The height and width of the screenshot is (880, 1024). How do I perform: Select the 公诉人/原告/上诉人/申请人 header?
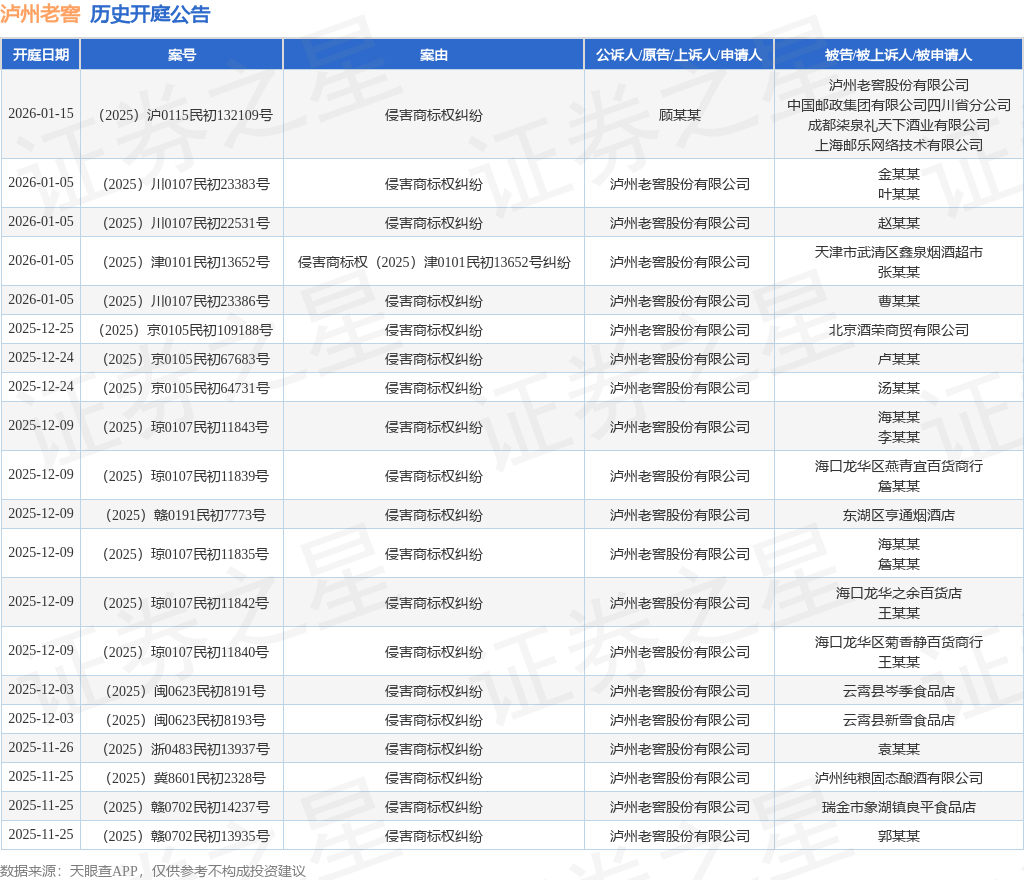tap(679, 55)
